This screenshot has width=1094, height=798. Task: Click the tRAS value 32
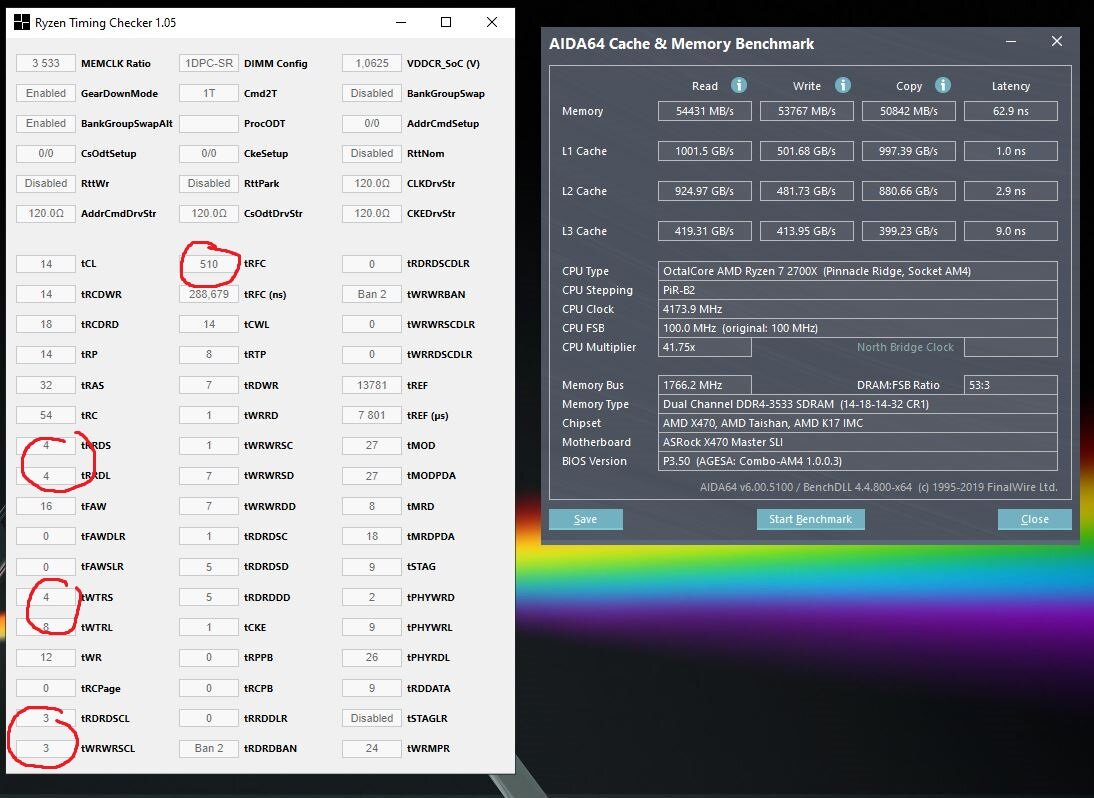(46, 384)
